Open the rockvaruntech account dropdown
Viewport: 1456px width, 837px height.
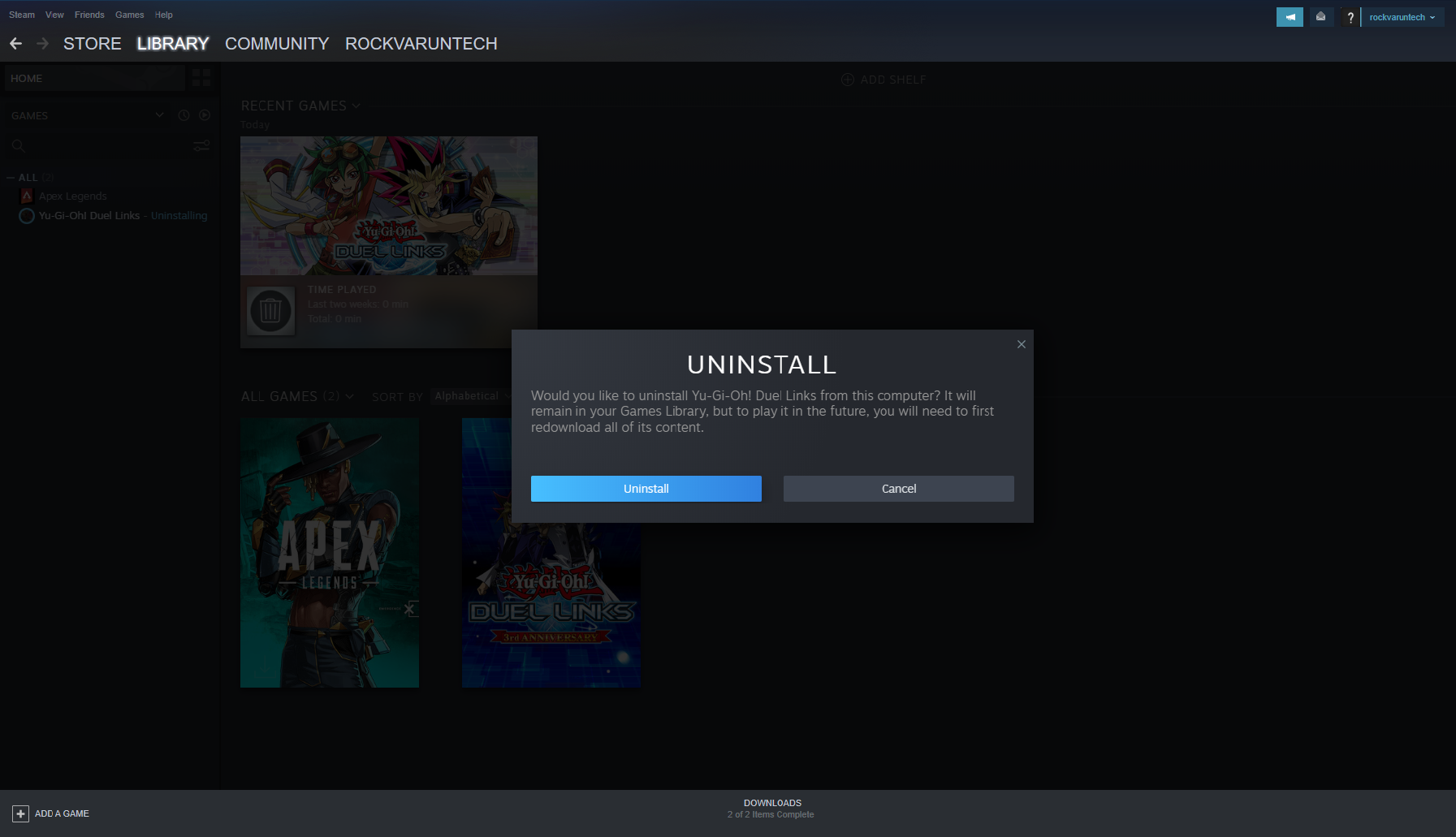[x=1402, y=16]
